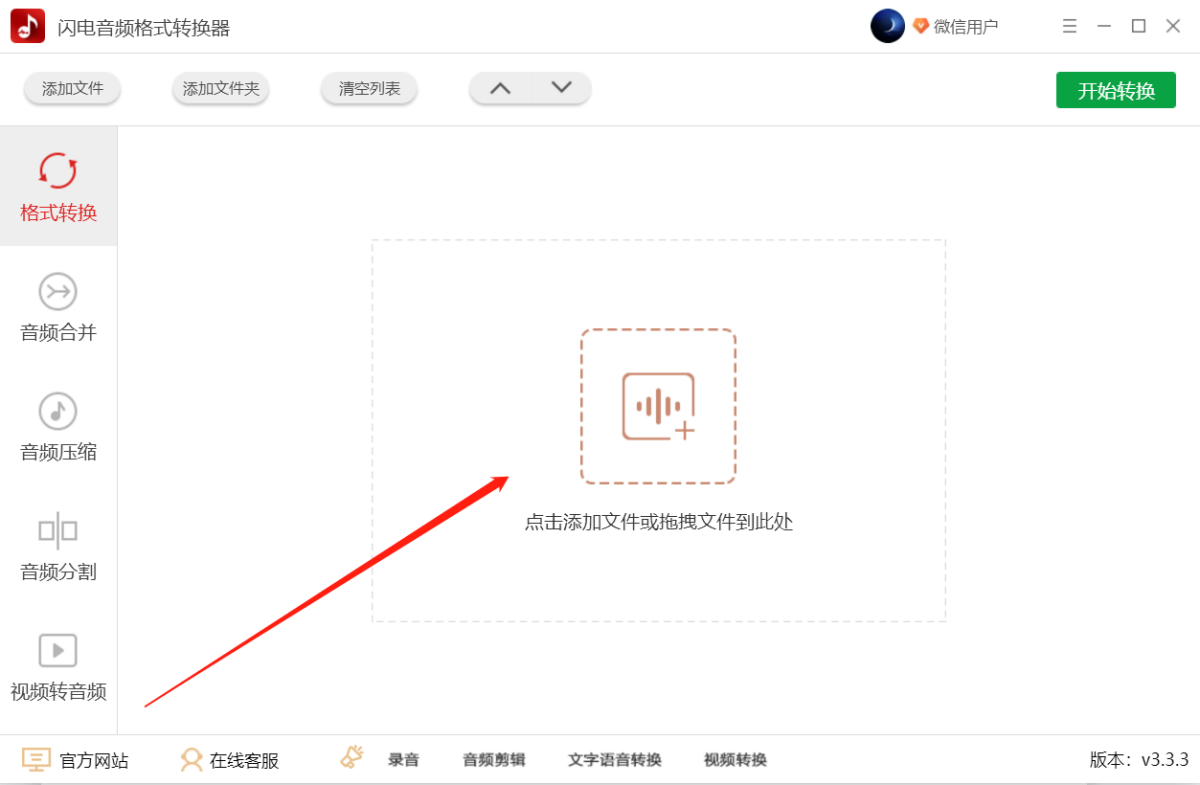Image resolution: width=1200 pixels, height=785 pixels.
Task: Minimize the converter window
Action: 1104,26
